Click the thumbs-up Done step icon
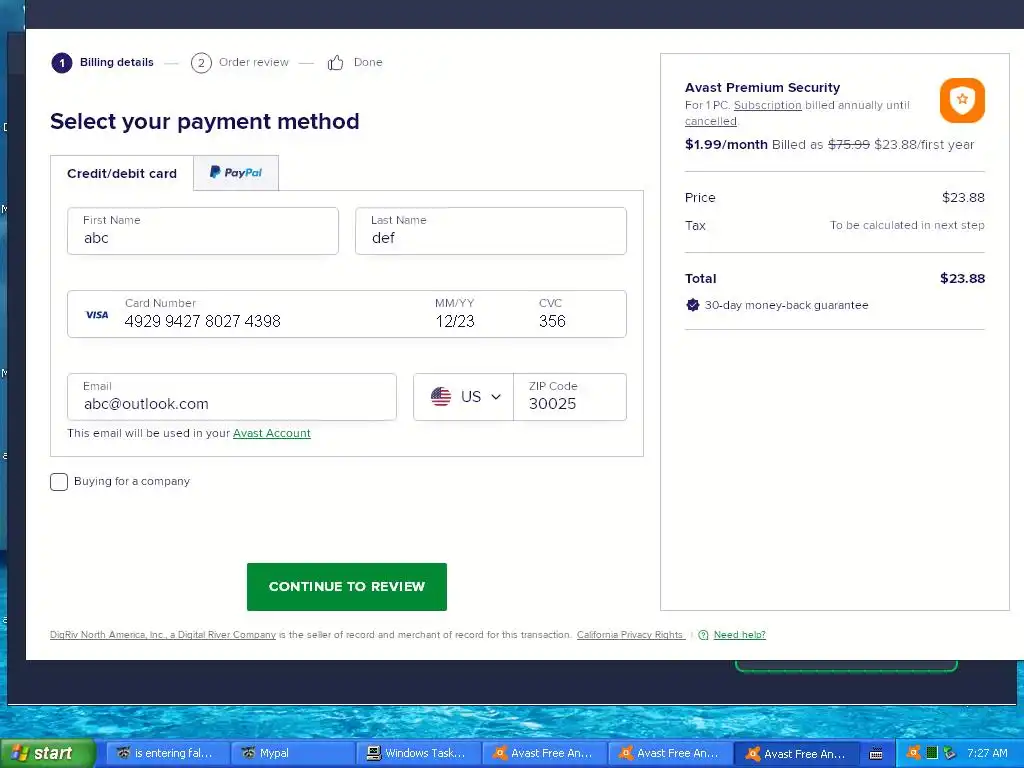This screenshot has height=768, width=1024. 336,63
